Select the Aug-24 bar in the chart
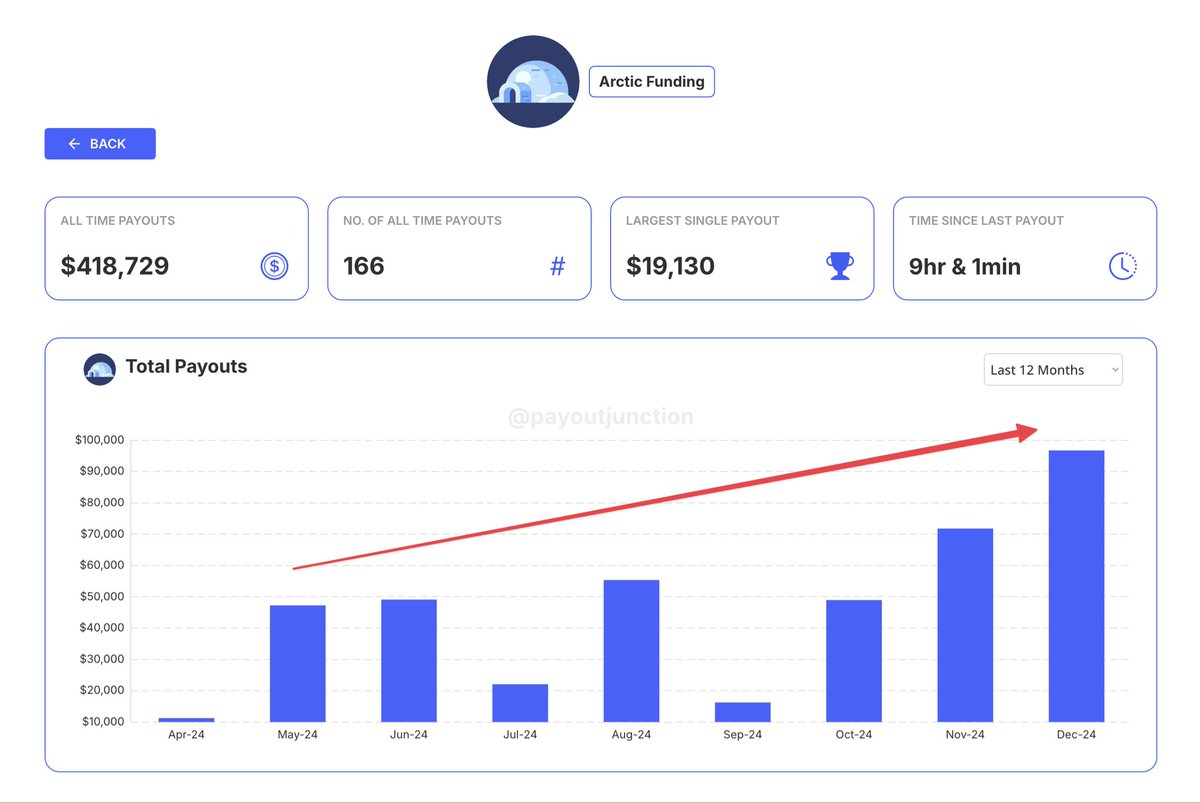Screen dimensions: 1200x803 [632, 651]
